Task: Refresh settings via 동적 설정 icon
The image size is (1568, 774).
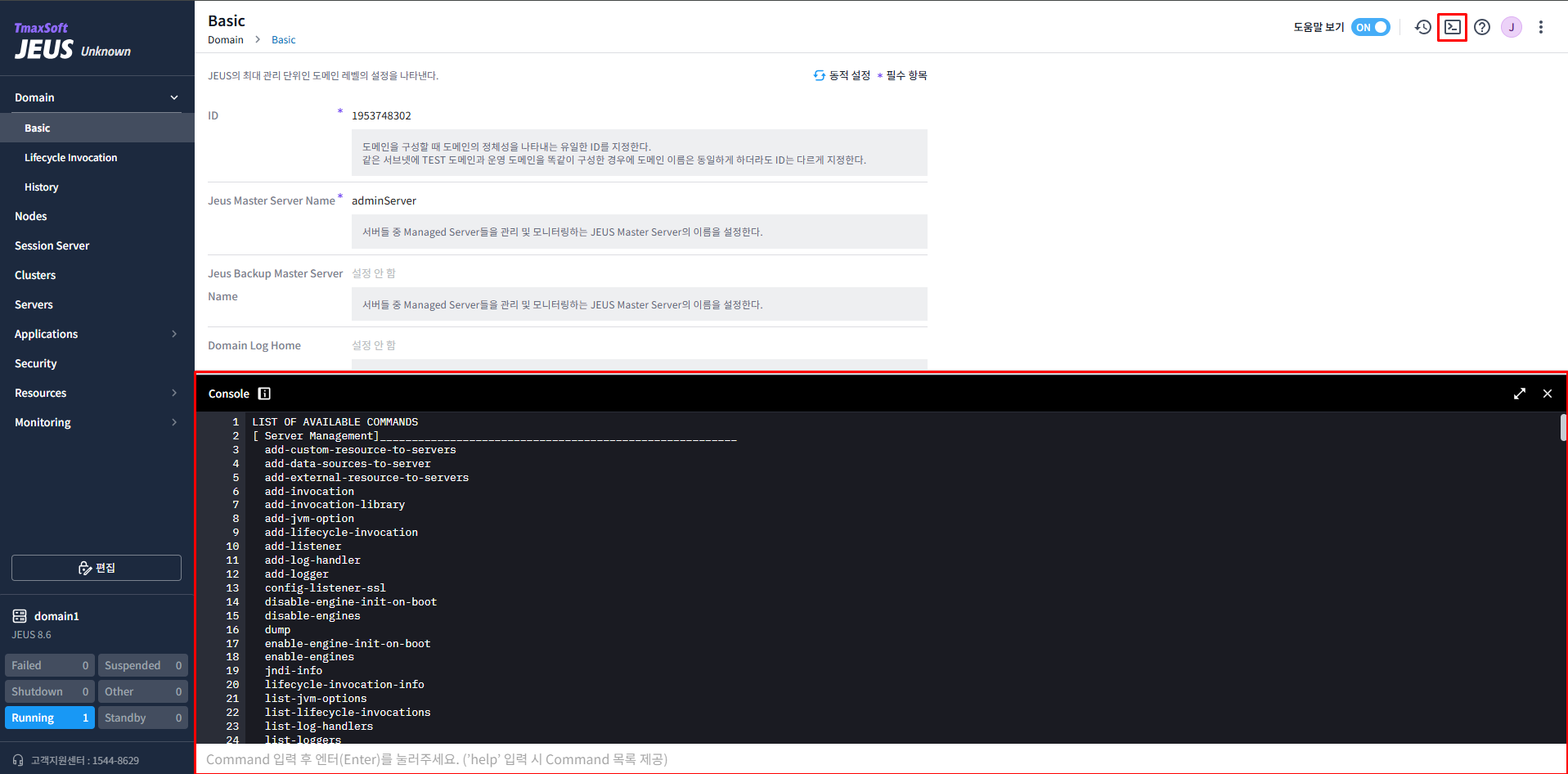Action: coord(819,74)
